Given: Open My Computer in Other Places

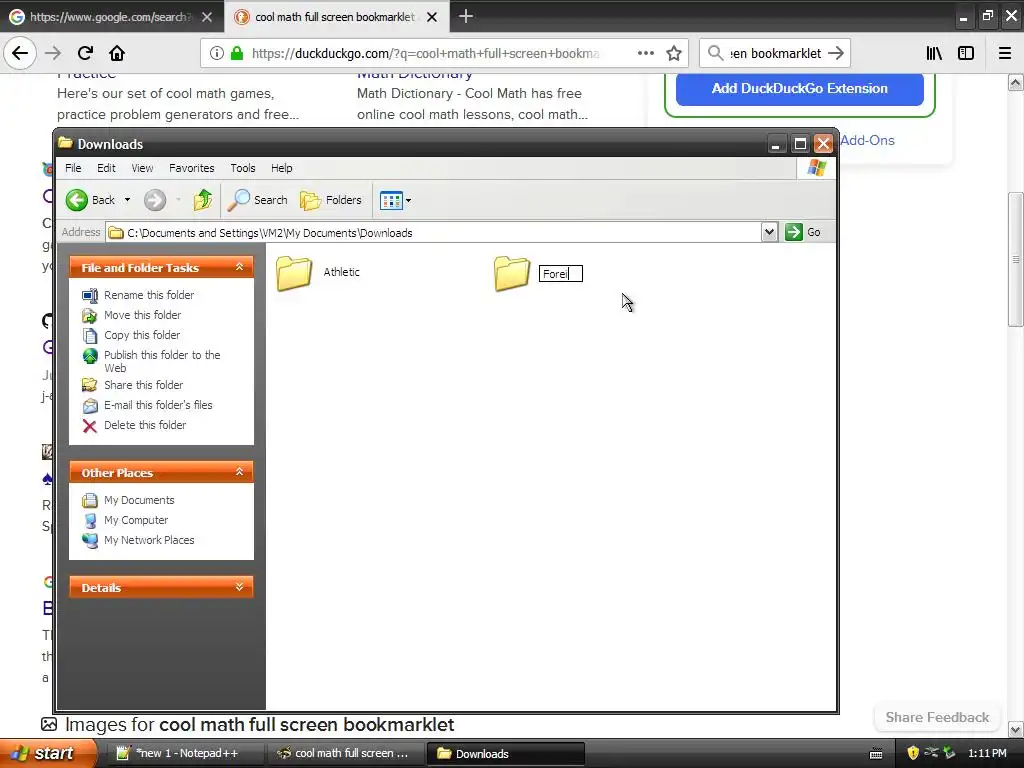Looking at the screenshot, I should coord(136,520).
